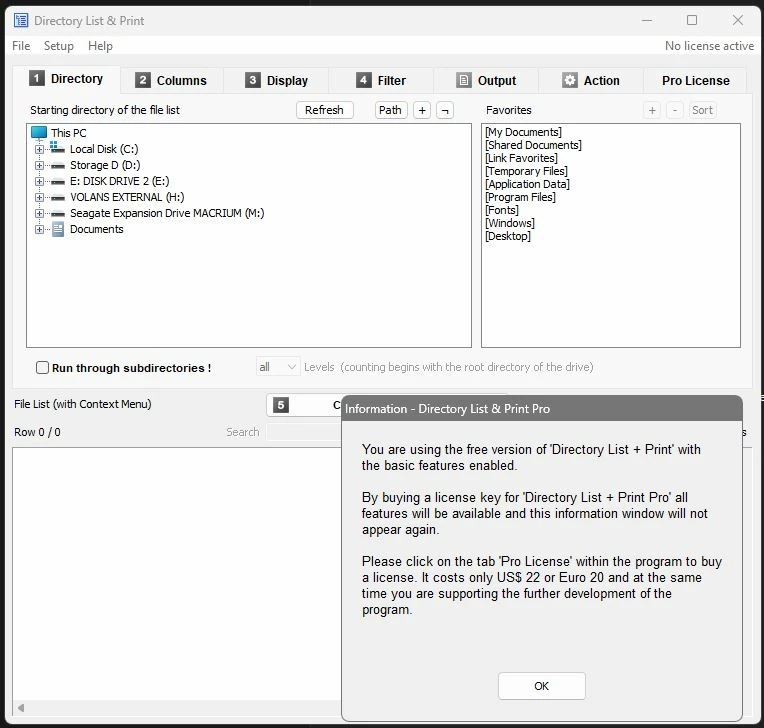Expand the Storage D (D:) node
The height and width of the screenshot is (728, 764).
click(39, 166)
